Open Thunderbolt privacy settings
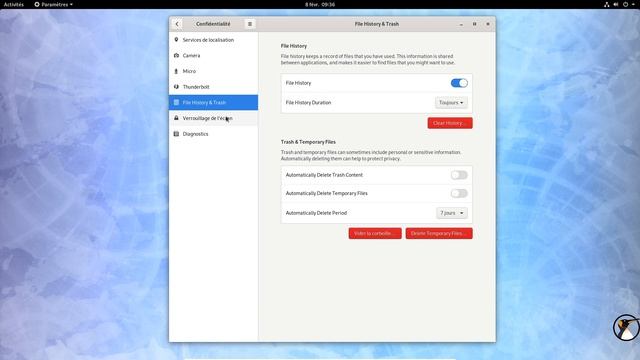 click(x=213, y=87)
